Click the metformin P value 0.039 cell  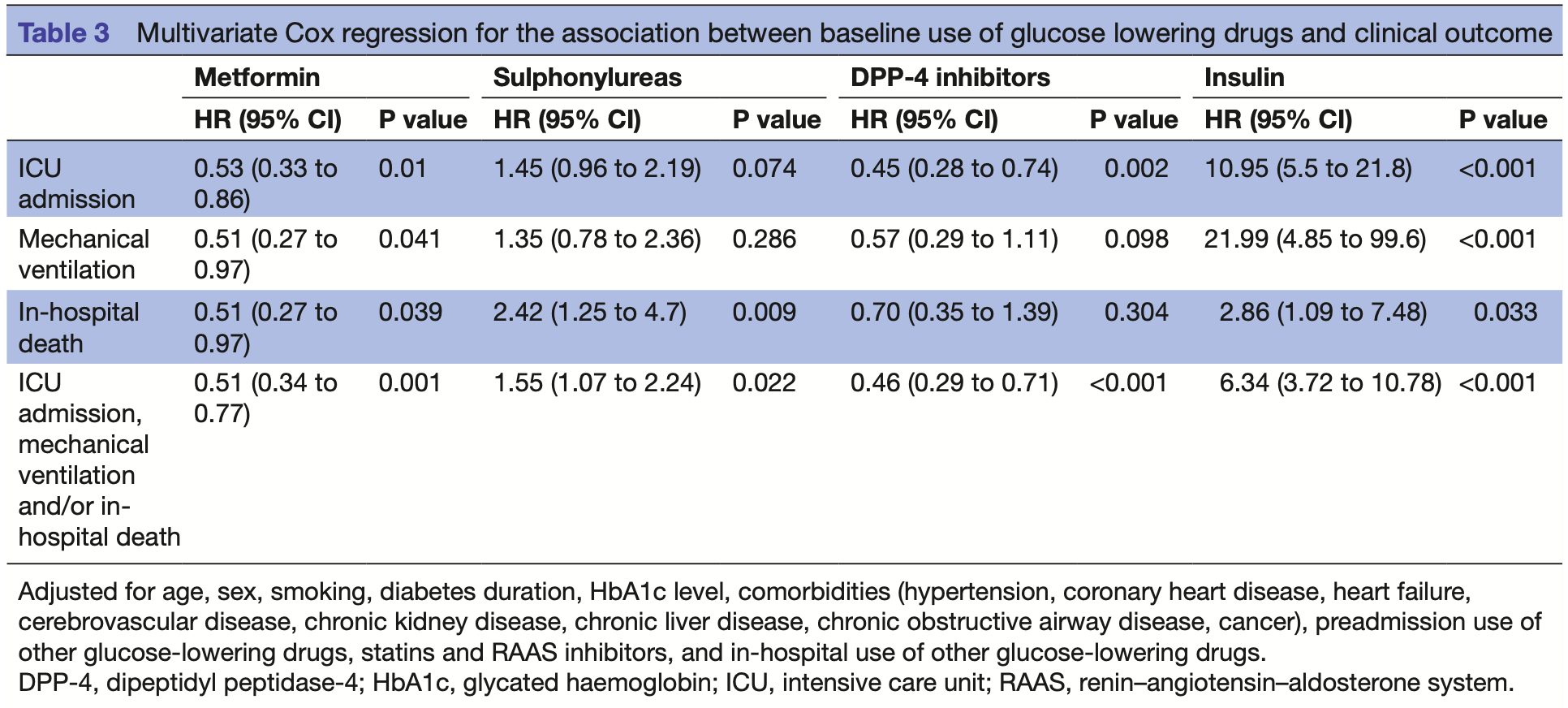410,312
